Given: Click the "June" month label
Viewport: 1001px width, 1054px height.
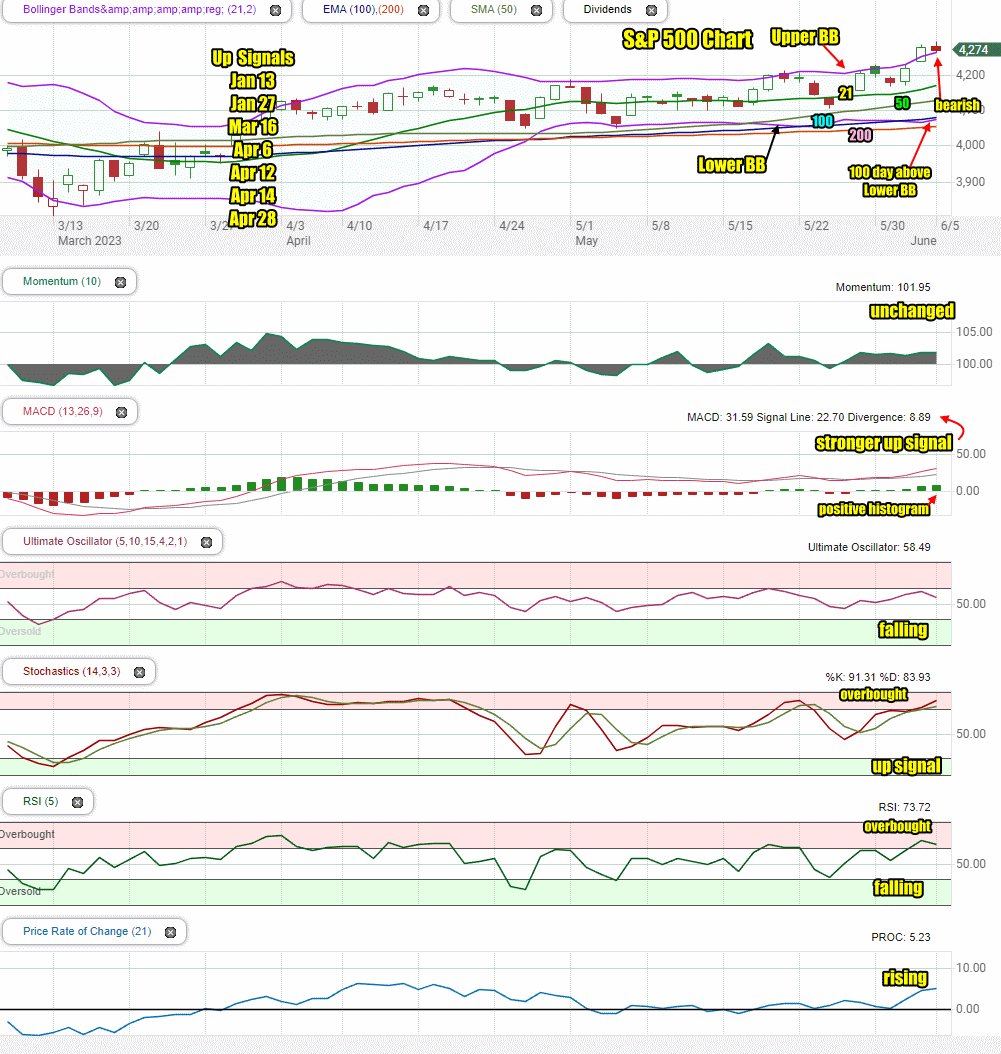Looking at the screenshot, I should 923,241.
